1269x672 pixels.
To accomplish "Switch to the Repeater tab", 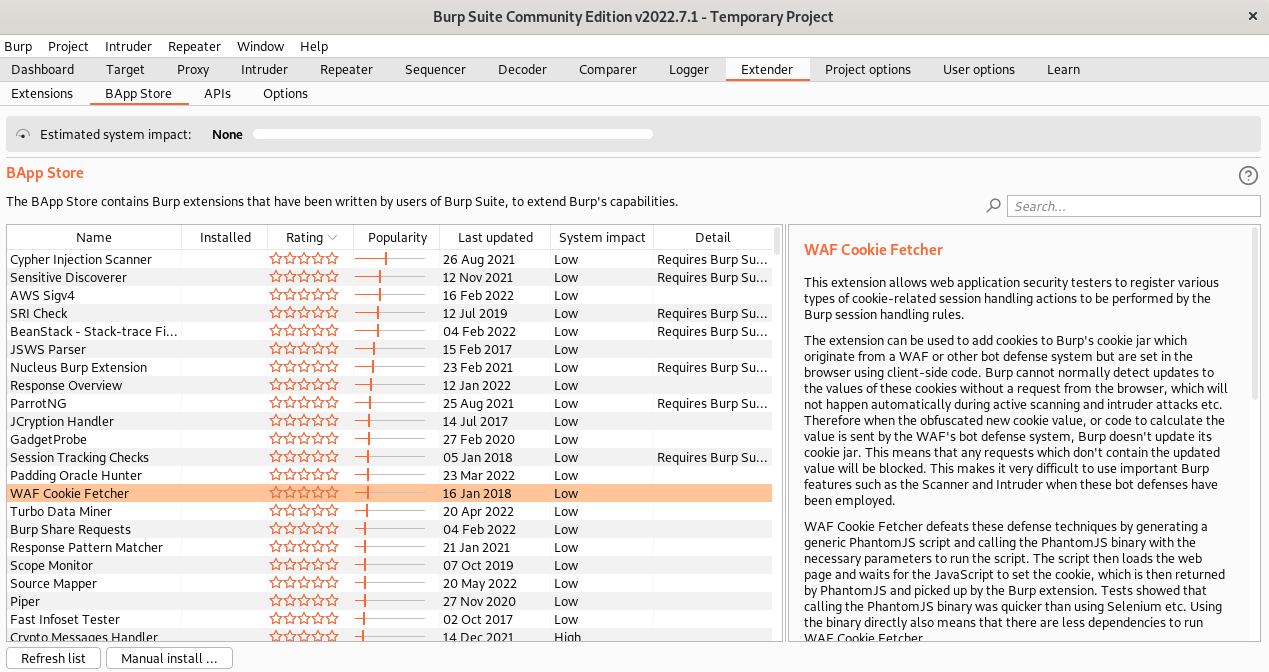I will (346, 70).
